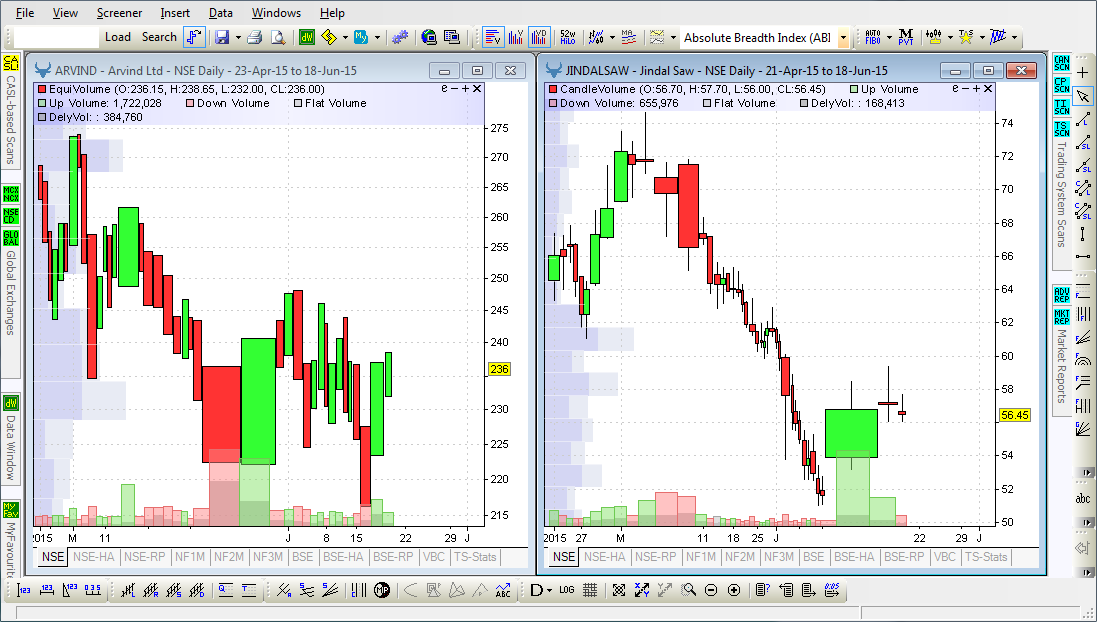This screenshot has width=1097, height=622.
Task: Click the NSE CD exchange icon
Action: click(10, 215)
